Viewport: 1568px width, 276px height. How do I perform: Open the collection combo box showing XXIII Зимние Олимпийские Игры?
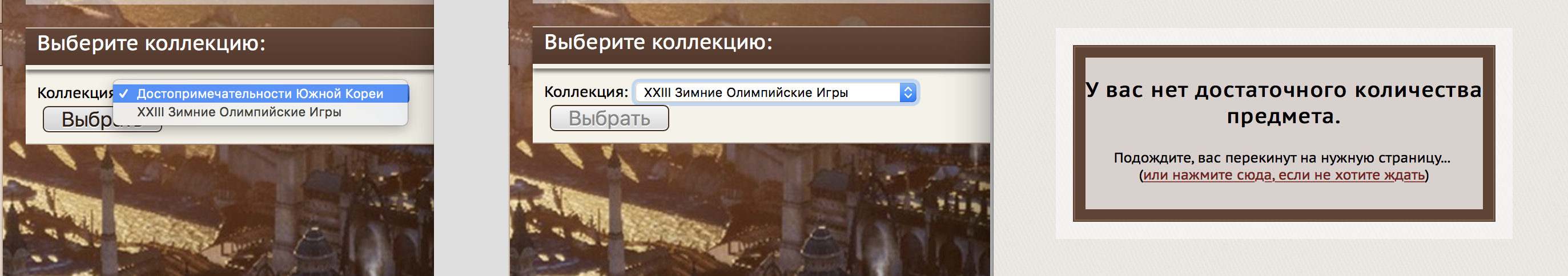click(775, 92)
